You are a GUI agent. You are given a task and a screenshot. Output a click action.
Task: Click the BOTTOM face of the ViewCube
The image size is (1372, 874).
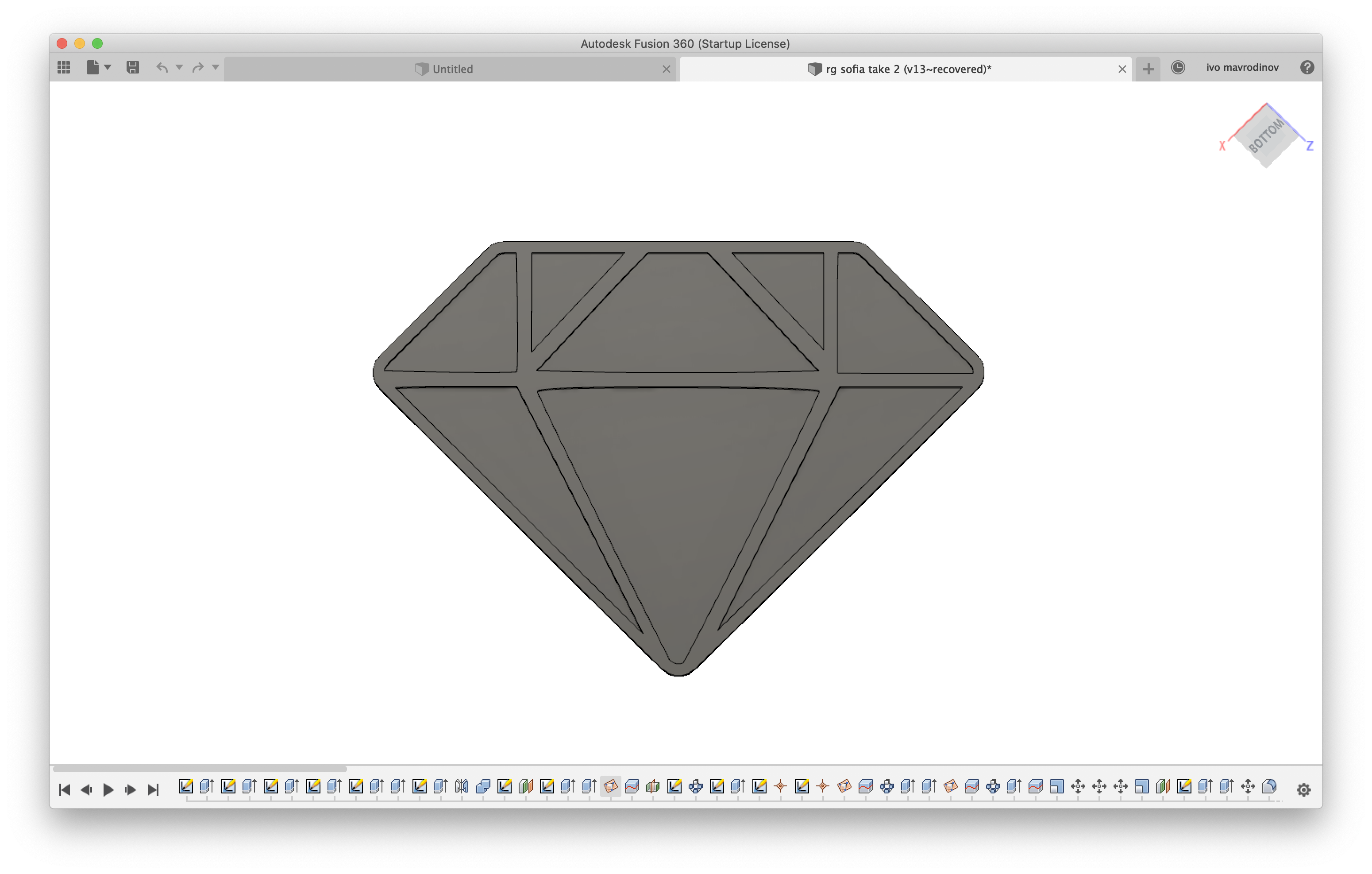1266,135
